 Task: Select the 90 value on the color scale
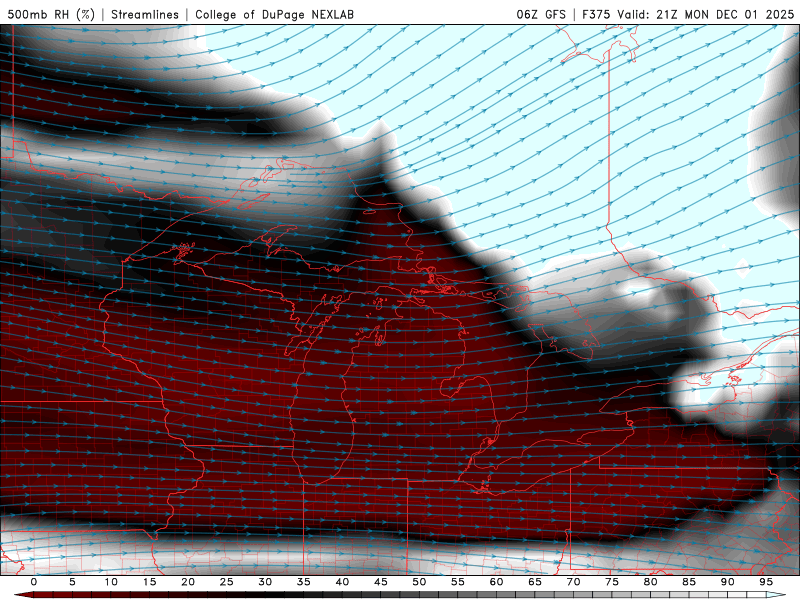tap(728, 582)
